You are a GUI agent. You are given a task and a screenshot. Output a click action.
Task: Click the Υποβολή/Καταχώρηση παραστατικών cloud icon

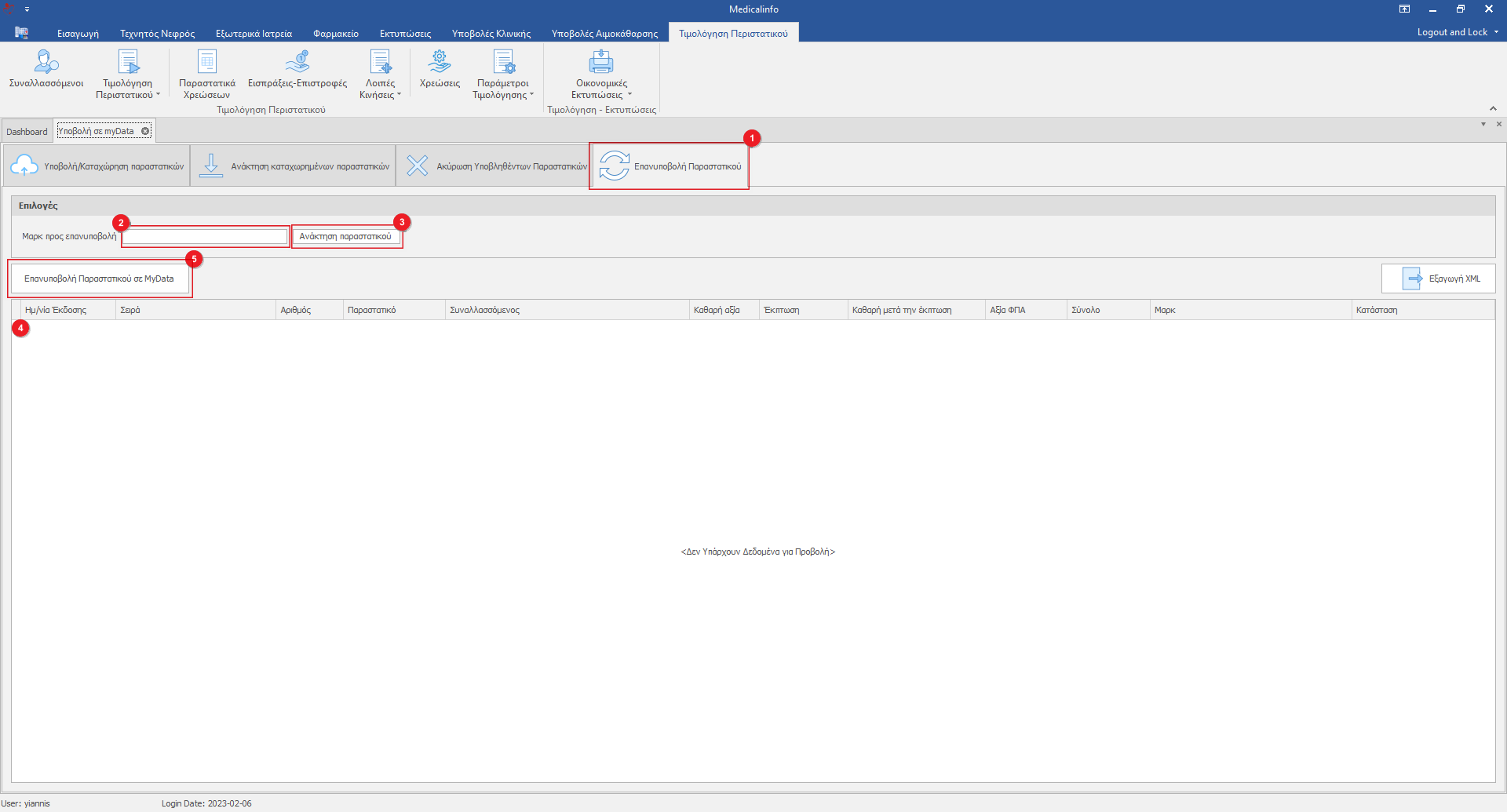coord(24,166)
